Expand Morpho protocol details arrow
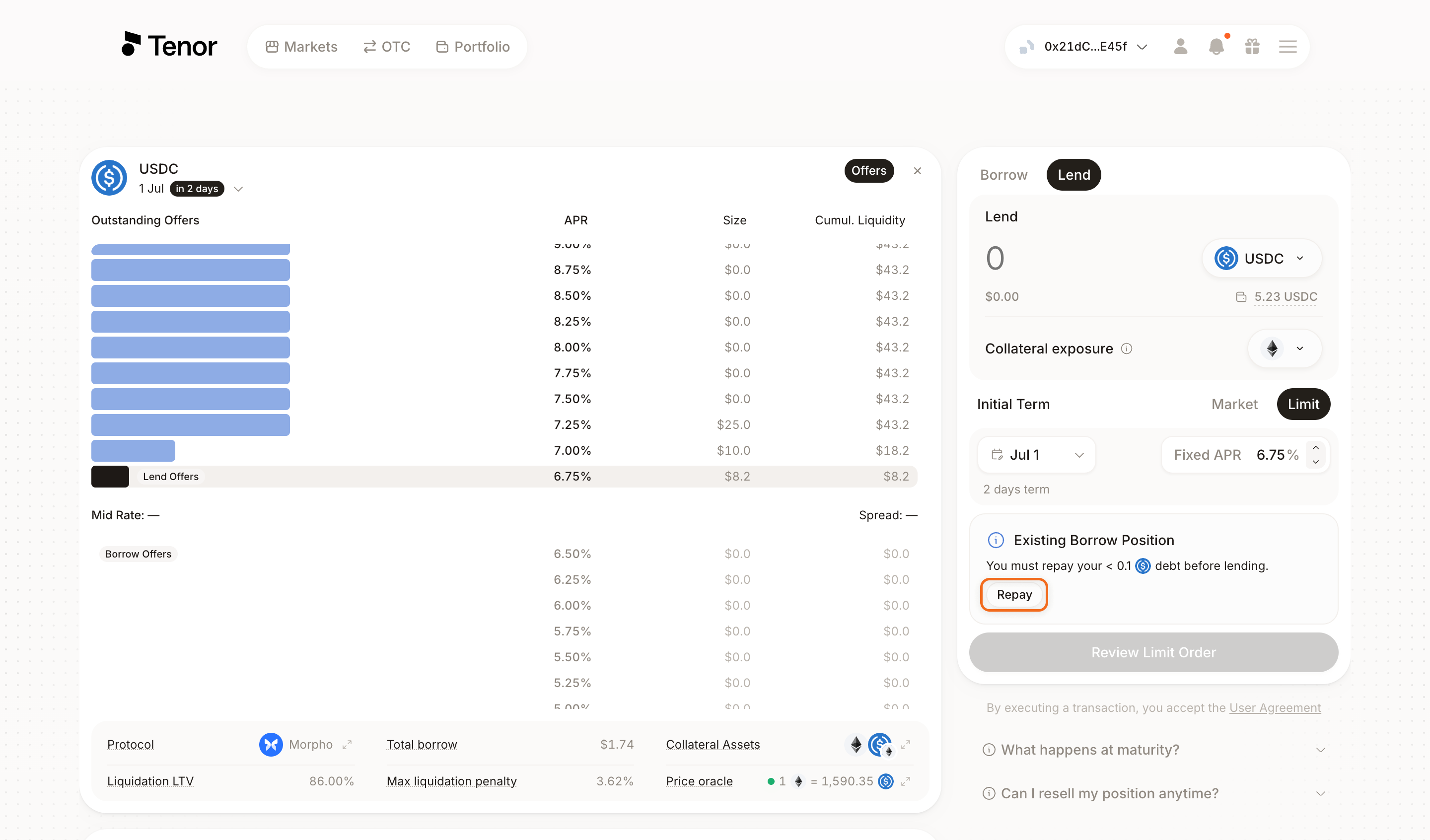 pyautogui.click(x=347, y=744)
